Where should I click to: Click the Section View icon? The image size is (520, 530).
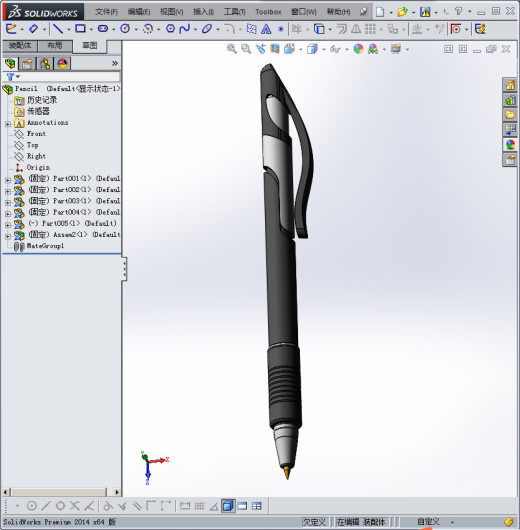pyautogui.click(x=275, y=49)
